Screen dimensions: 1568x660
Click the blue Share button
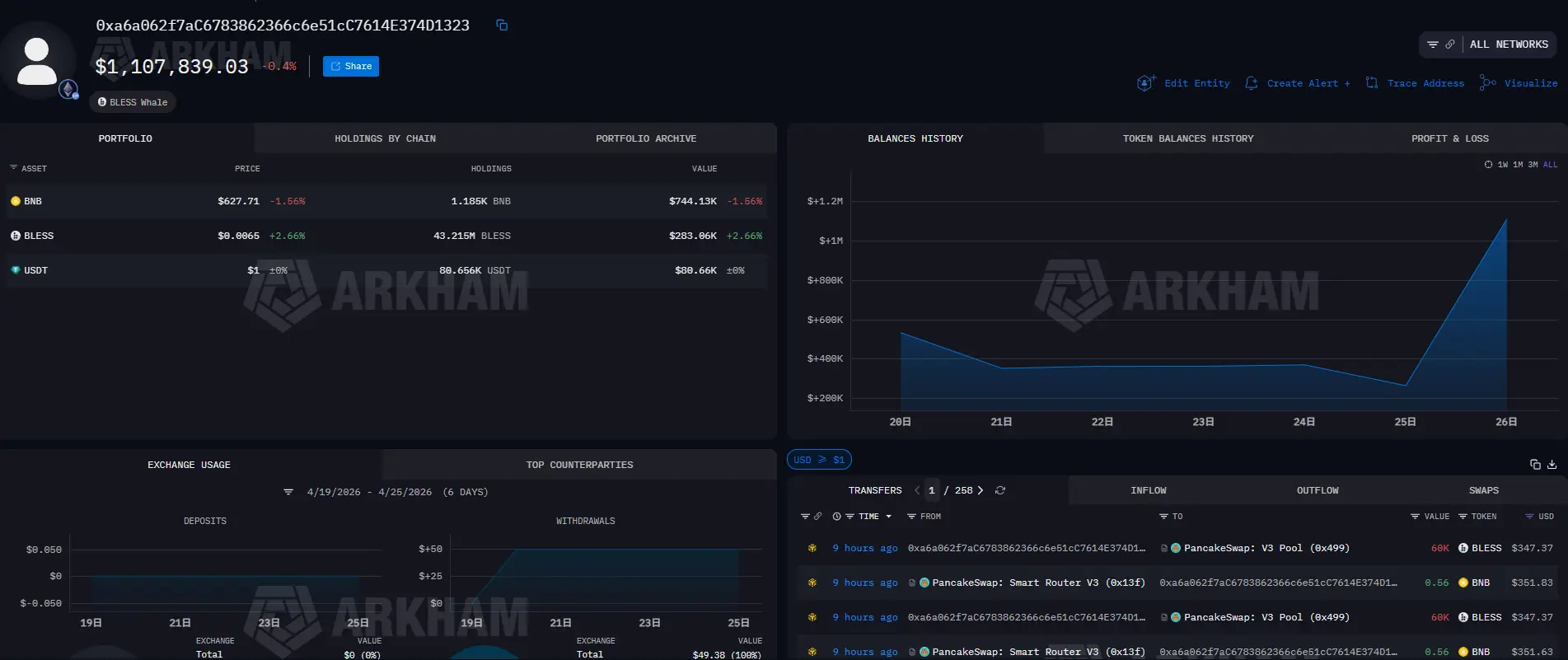[351, 66]
